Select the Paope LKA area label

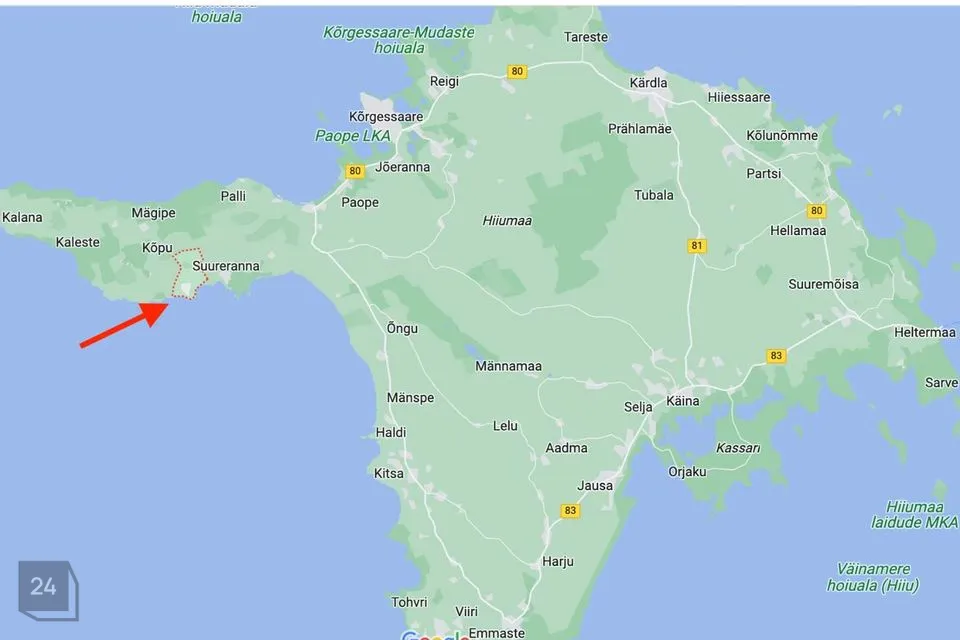pyautogui.click(x=352, y=135)
